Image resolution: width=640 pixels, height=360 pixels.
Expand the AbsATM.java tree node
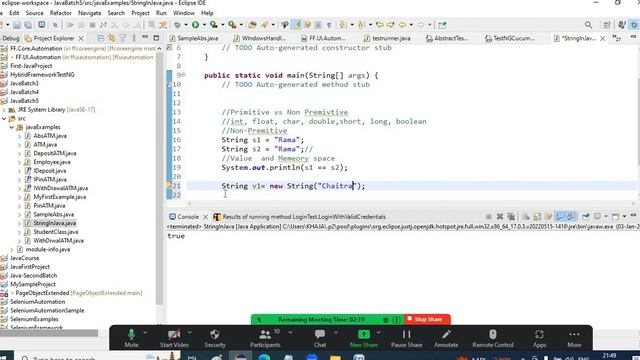(20, 136)
